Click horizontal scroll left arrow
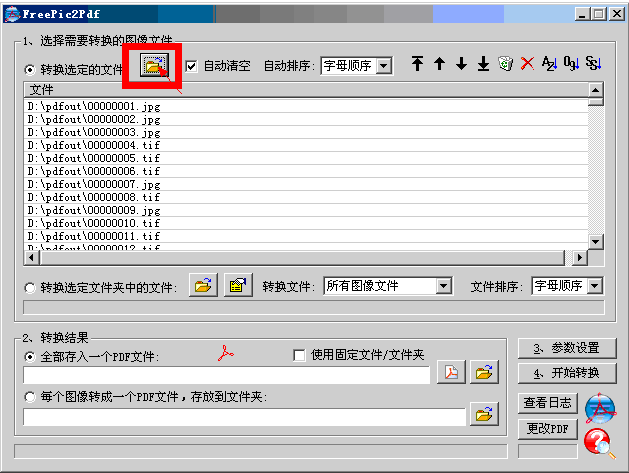The image size is (629, 473). click(x=32, y=258)
